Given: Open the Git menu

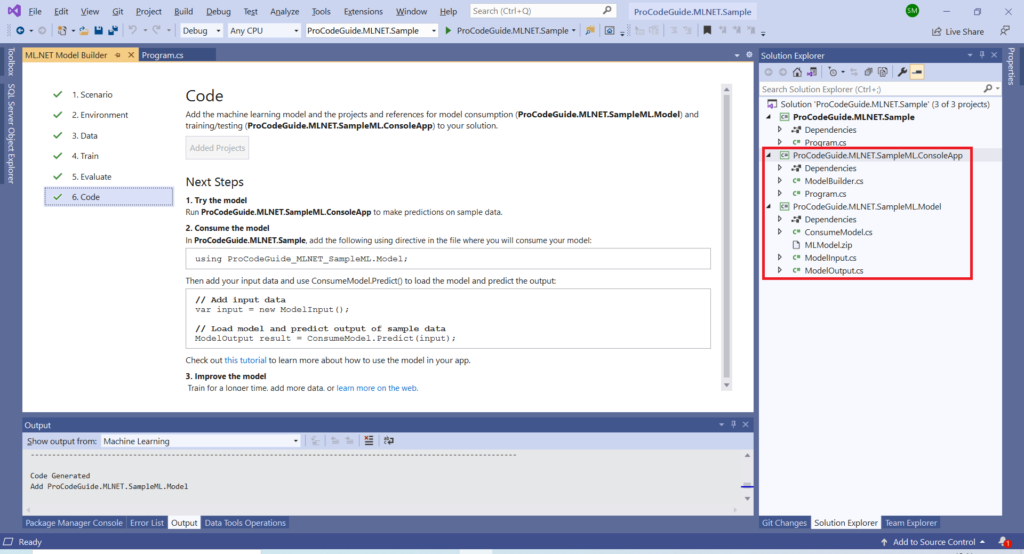Looking at the screenshot, I should 118,11.
